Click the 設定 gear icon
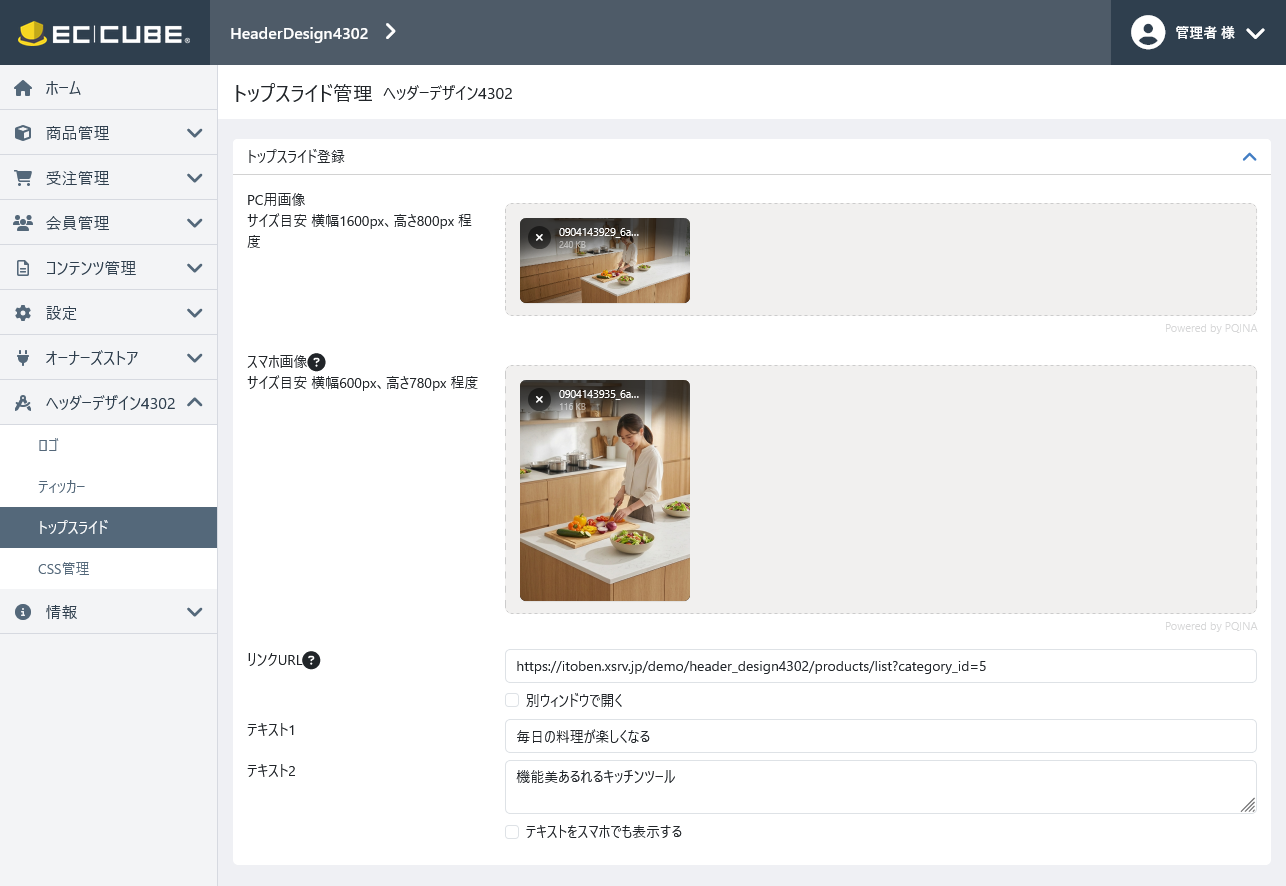This screenshot has height=886, width=1286. 23,313
